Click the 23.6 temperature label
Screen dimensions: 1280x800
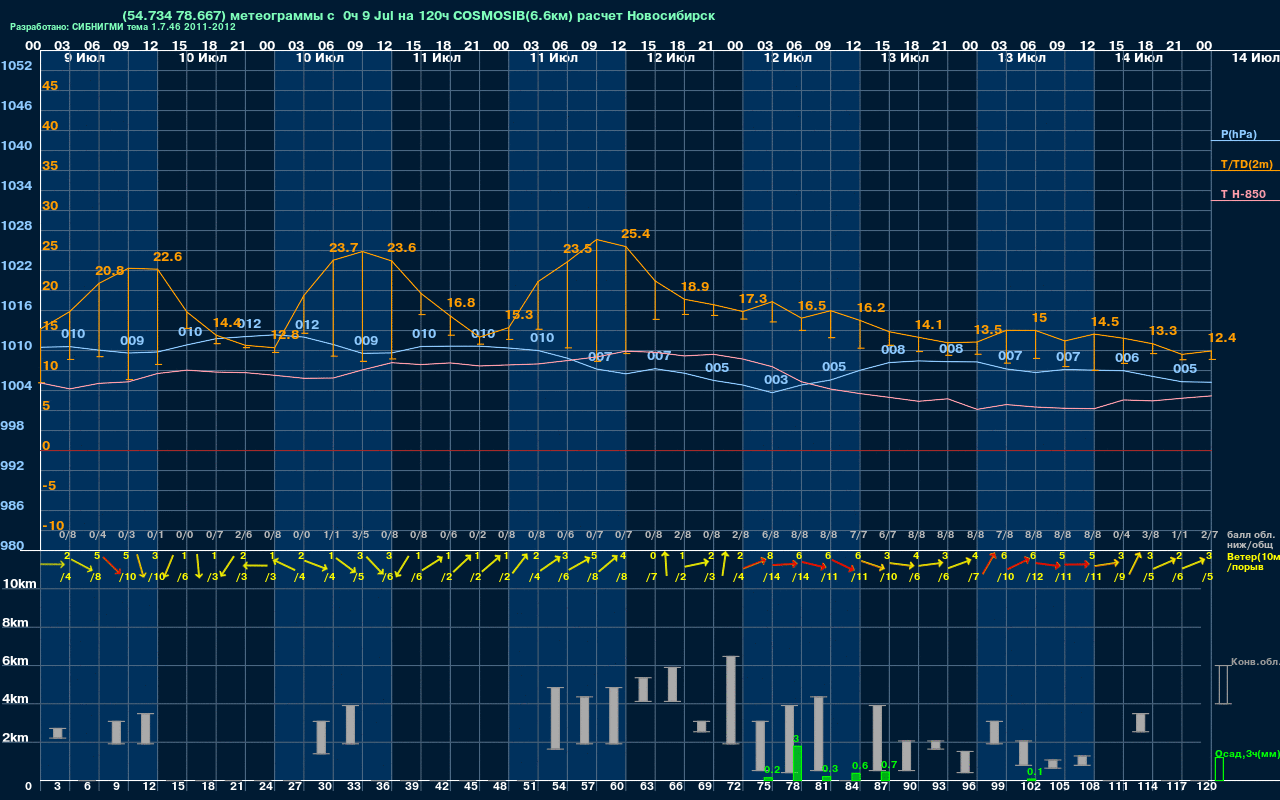[402, 248]
